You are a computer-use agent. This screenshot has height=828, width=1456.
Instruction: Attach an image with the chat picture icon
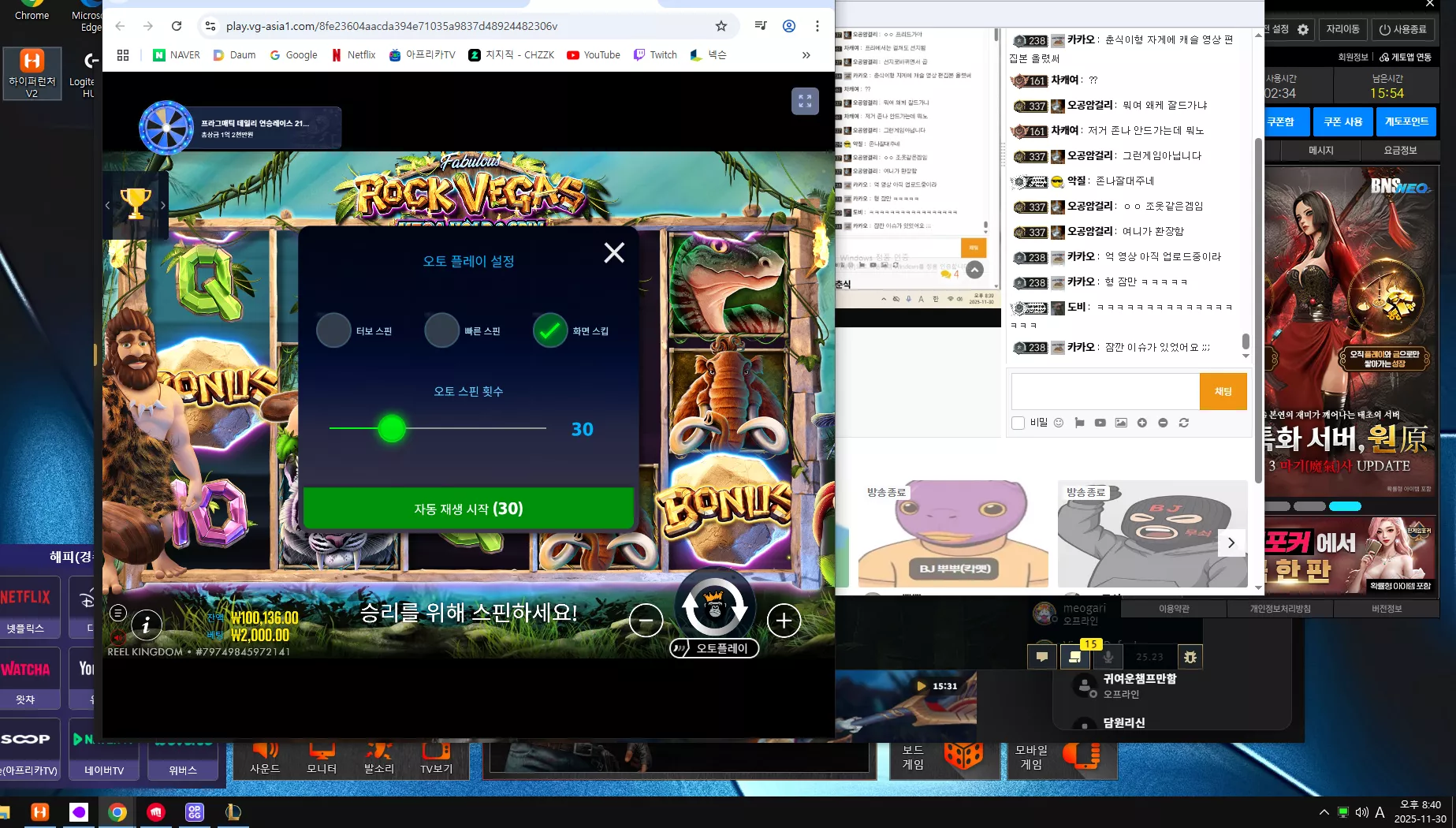click(x=1121, y=423)
